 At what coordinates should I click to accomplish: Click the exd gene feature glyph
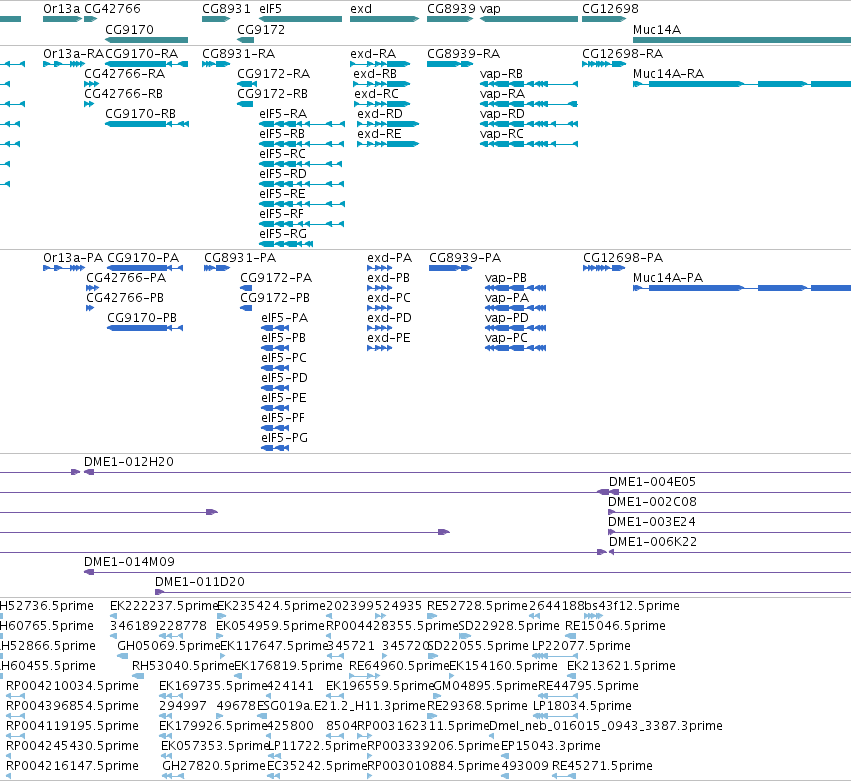[384, 19]
